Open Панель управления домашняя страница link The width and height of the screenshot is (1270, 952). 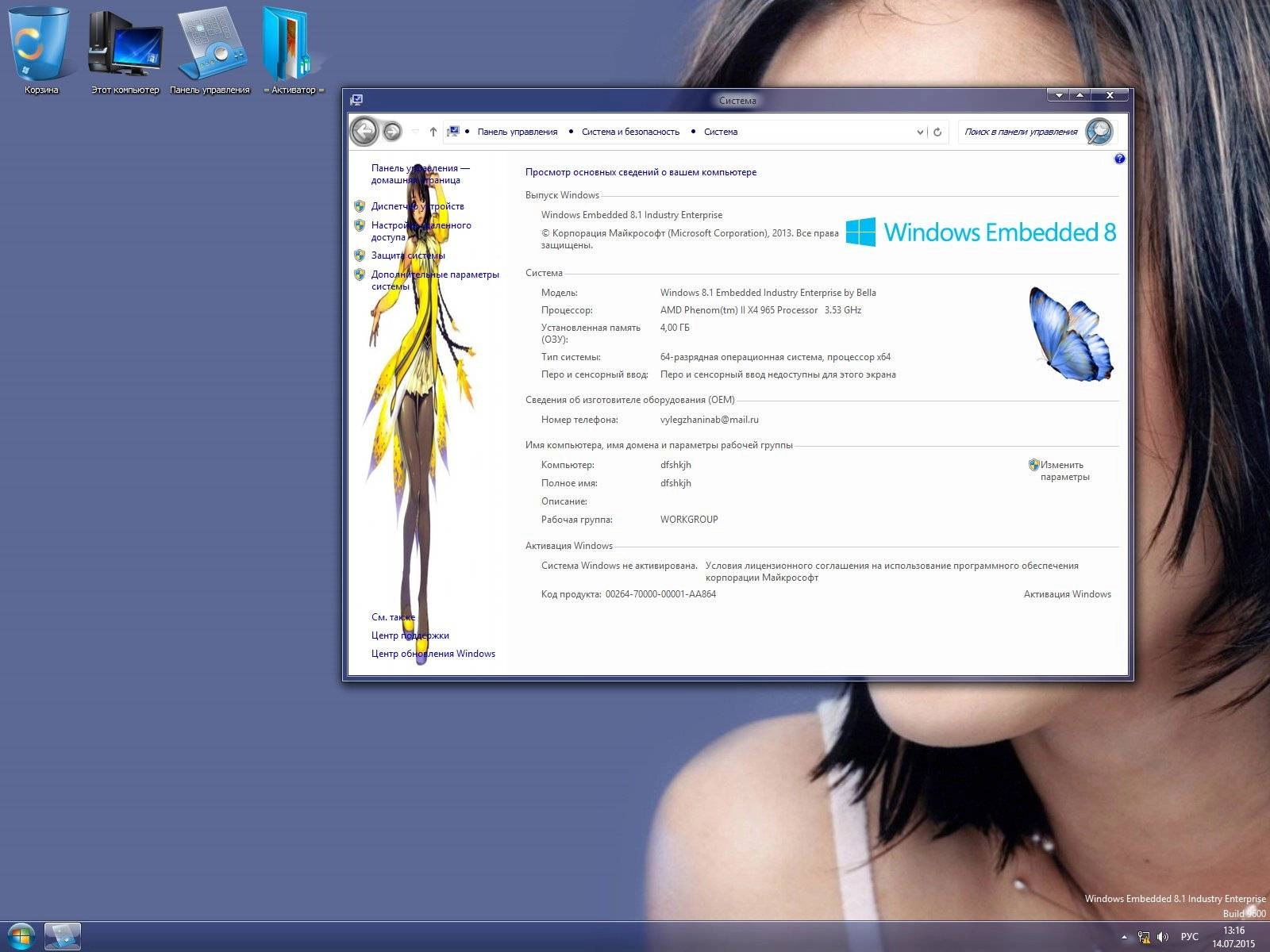420,174
